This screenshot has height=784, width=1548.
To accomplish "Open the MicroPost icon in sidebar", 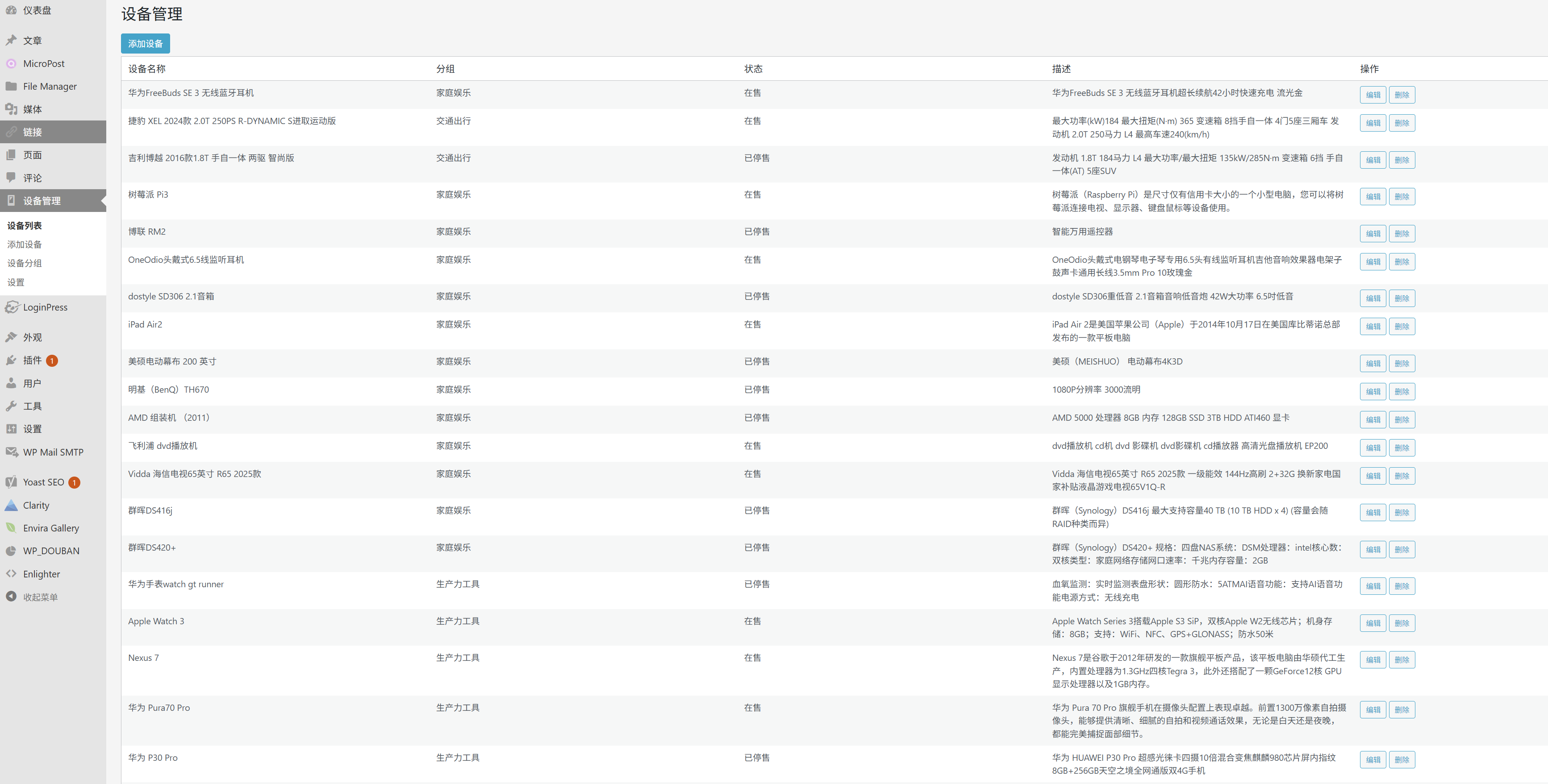I will pyautogui.click(x=11, y=64).
